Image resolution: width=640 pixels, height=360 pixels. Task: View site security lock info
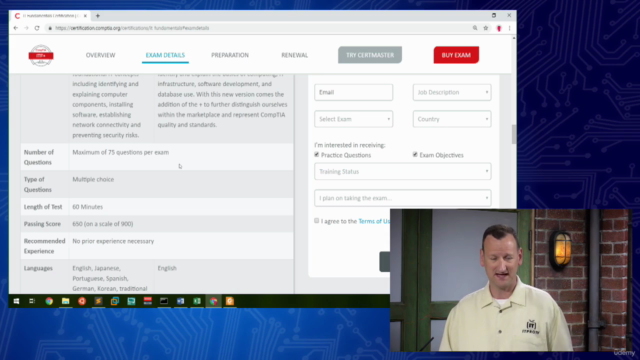click(50, 28)
